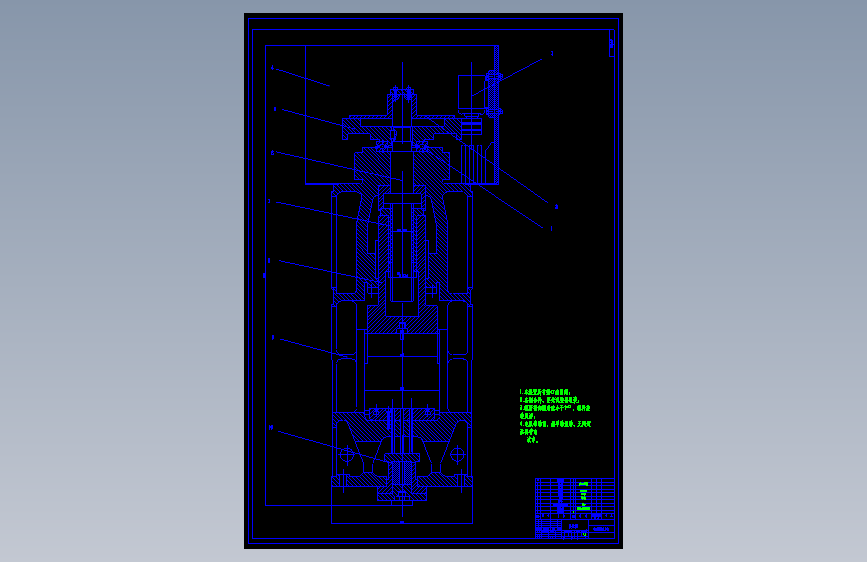Image resolution: width=867 pixels, height=562 pixels.
Task: Click callout number 1 on the right side
Action: 551,228
